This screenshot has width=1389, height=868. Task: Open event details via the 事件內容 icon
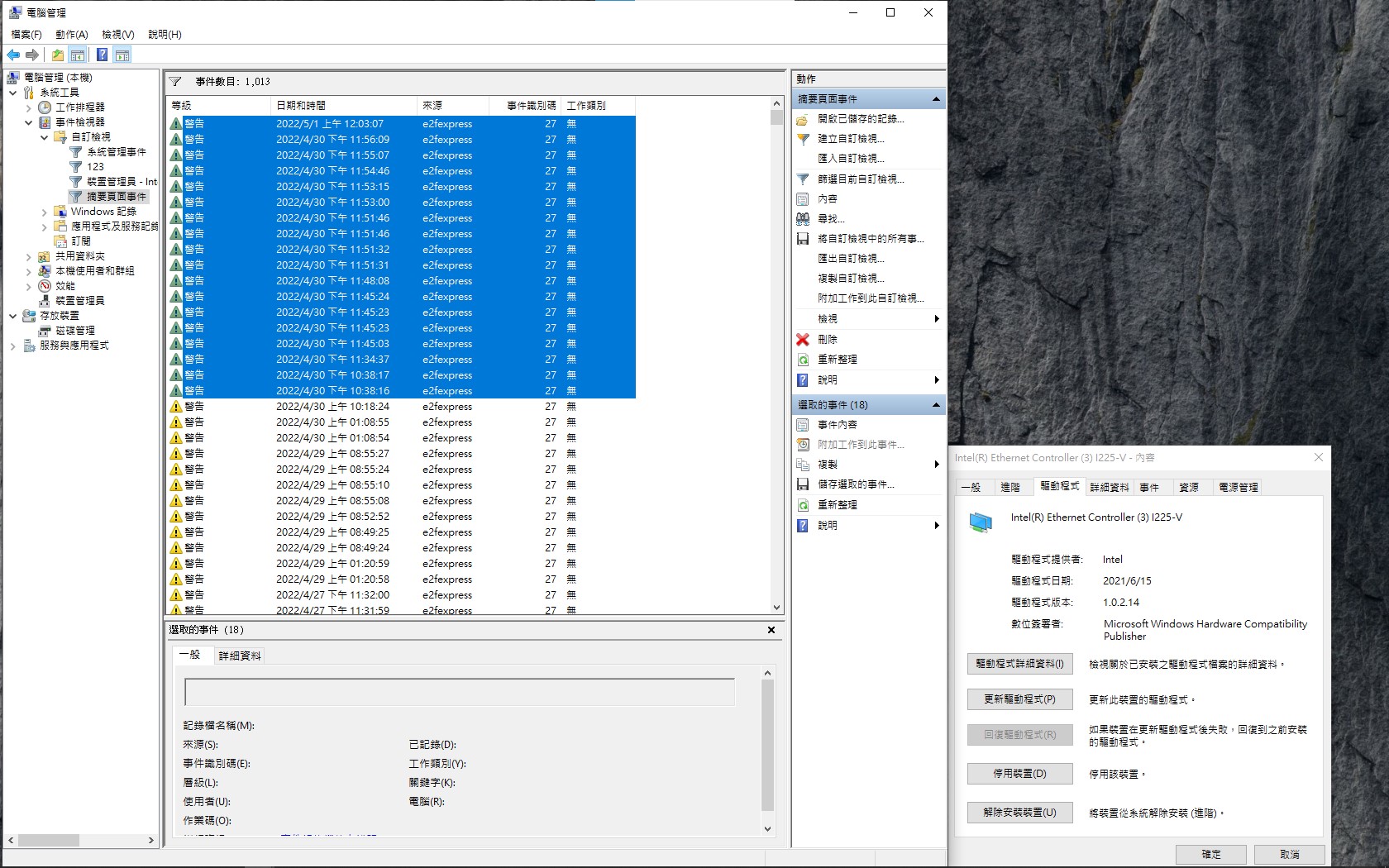pos(803,424)
